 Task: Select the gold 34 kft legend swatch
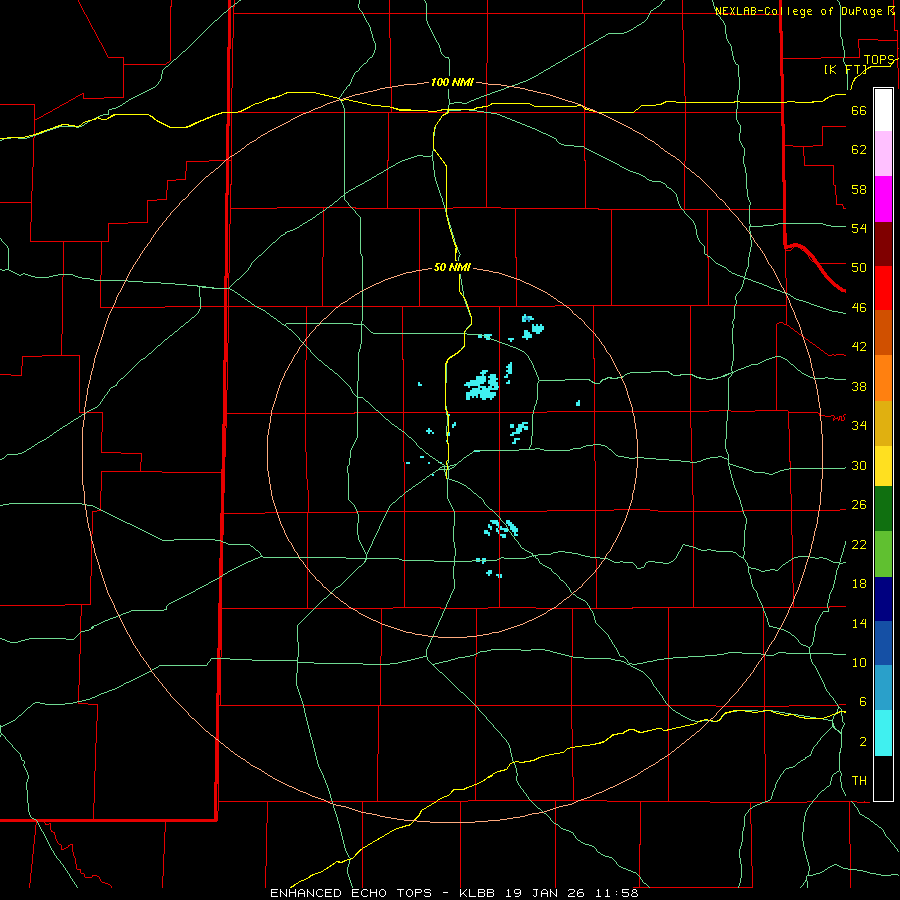883,423
